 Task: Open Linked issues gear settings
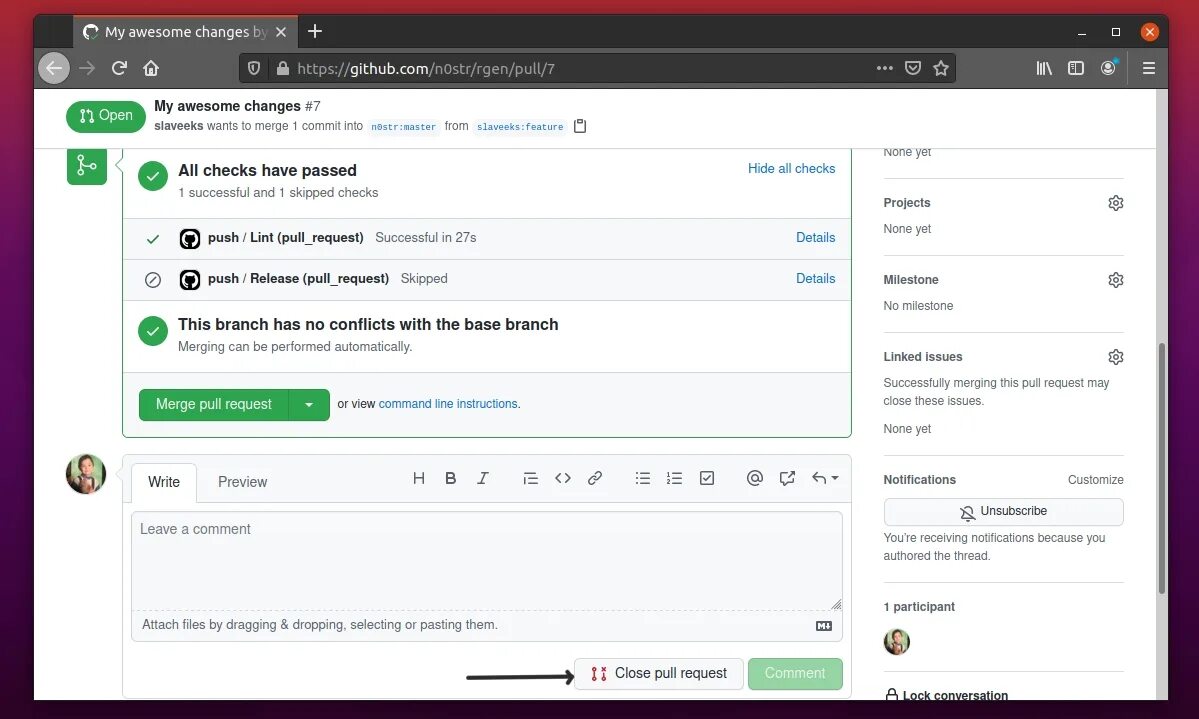1116,357
